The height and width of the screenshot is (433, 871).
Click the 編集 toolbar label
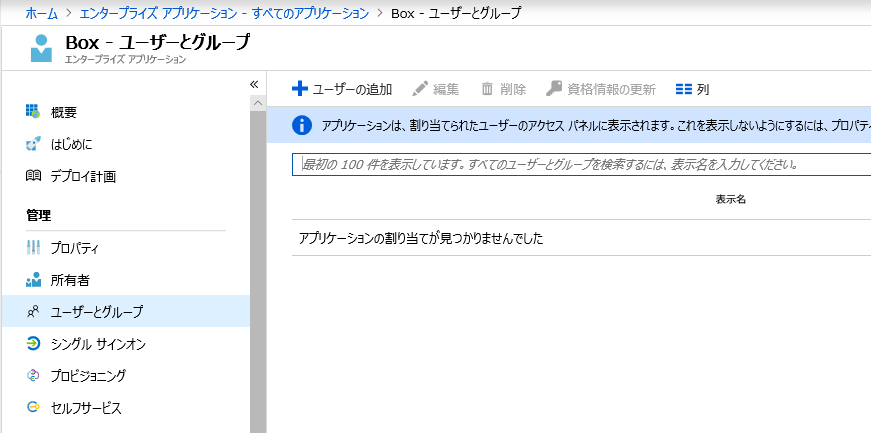pos(446,89)
